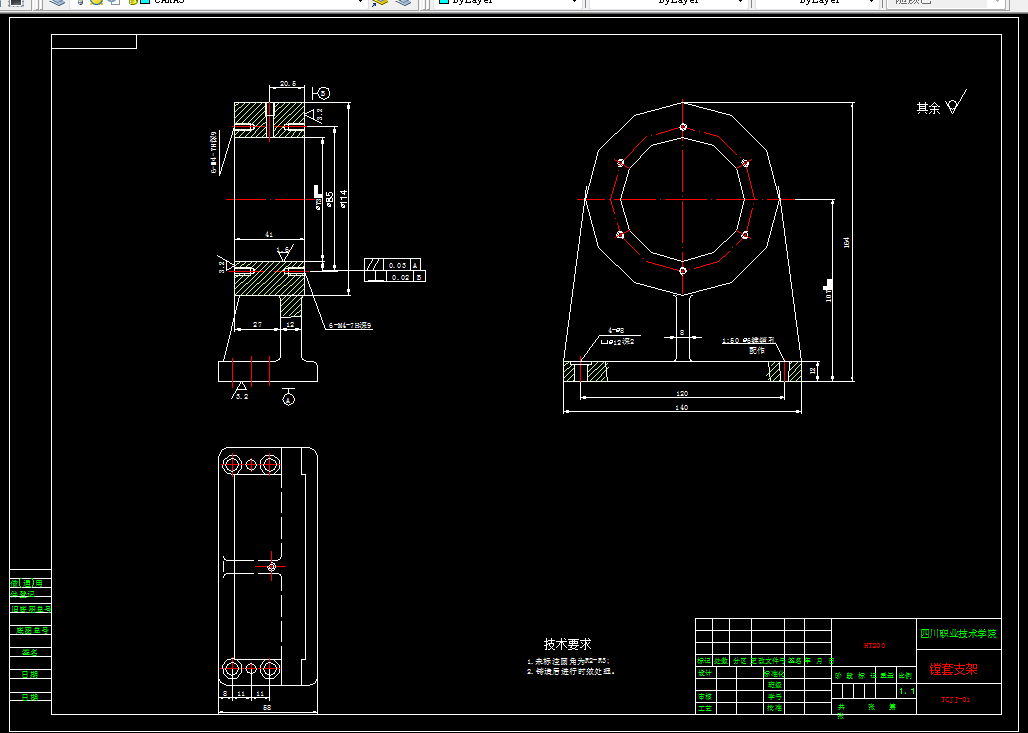Select the 设计 title block label
This screenshot has width=1028, height=733.
point(705,673)
